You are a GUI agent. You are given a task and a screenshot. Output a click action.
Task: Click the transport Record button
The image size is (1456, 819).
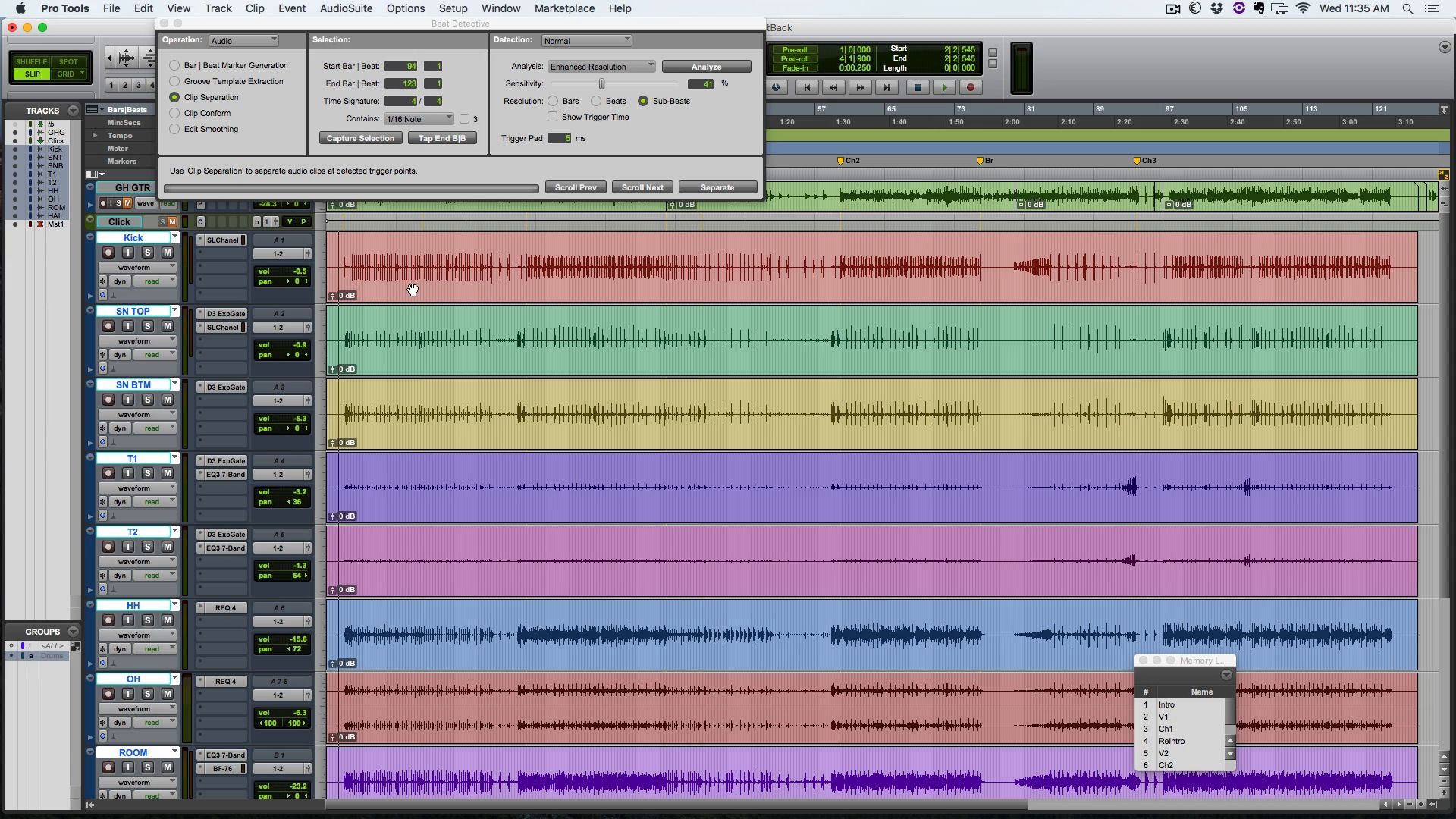pyautogui.click(x=970, y=88)
